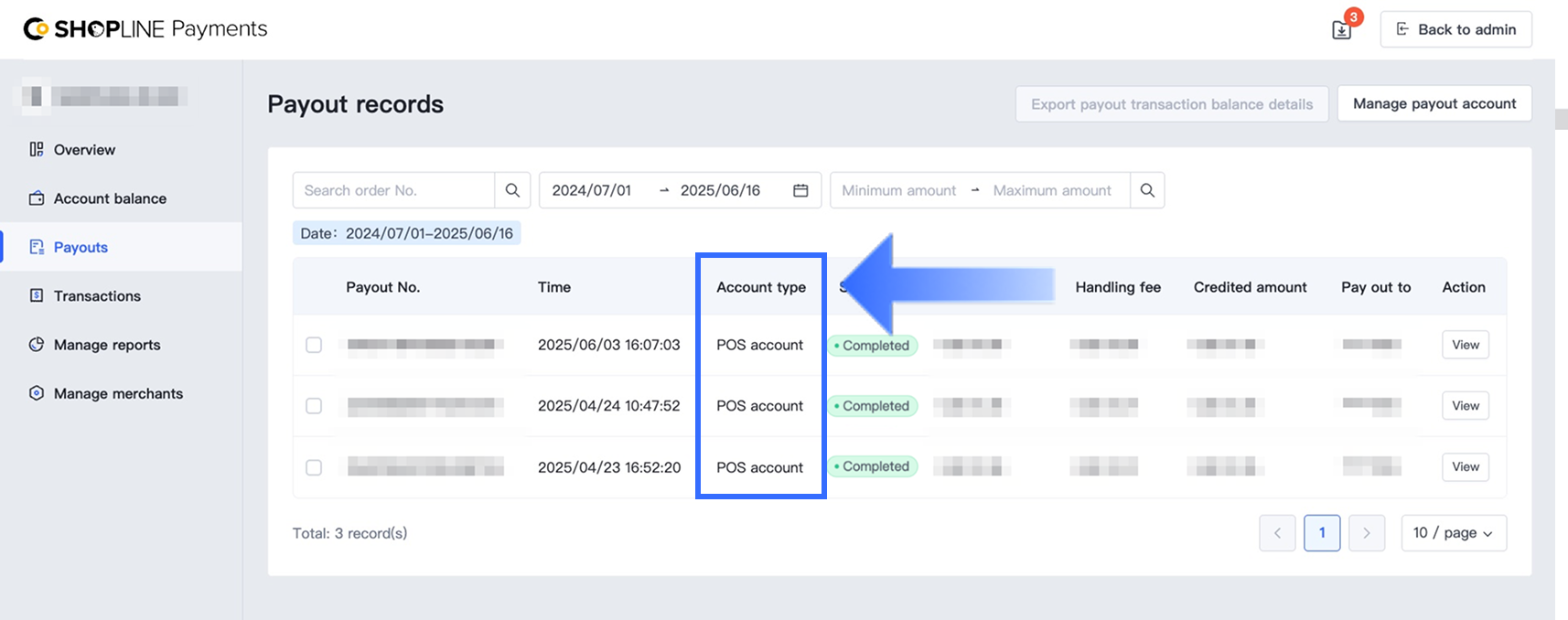The height and width of the screenshot is (620, 1568).
Task: Click the Manage reports chart icon
Action: click(x=37, y=345)
